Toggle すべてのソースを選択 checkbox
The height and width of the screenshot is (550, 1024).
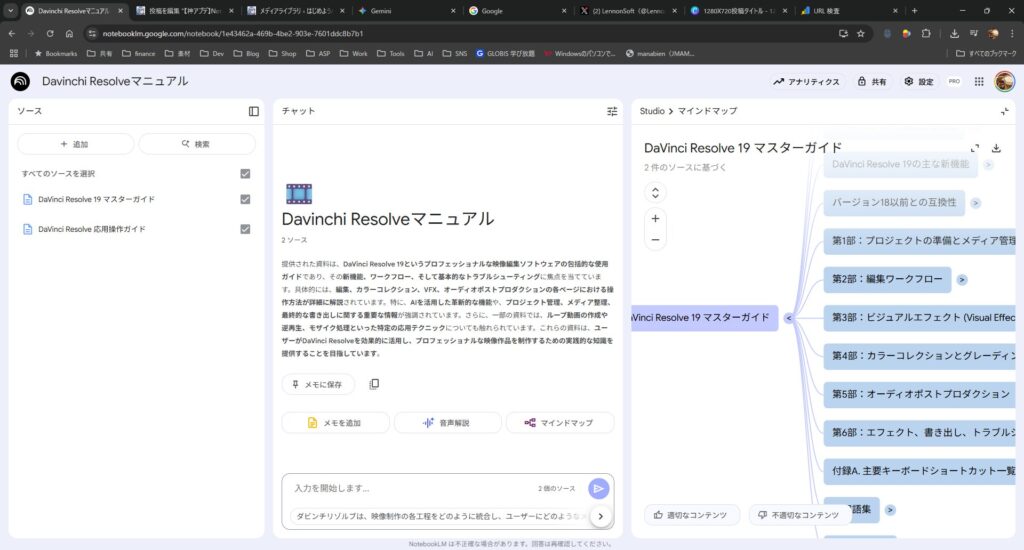pos(245,174)
